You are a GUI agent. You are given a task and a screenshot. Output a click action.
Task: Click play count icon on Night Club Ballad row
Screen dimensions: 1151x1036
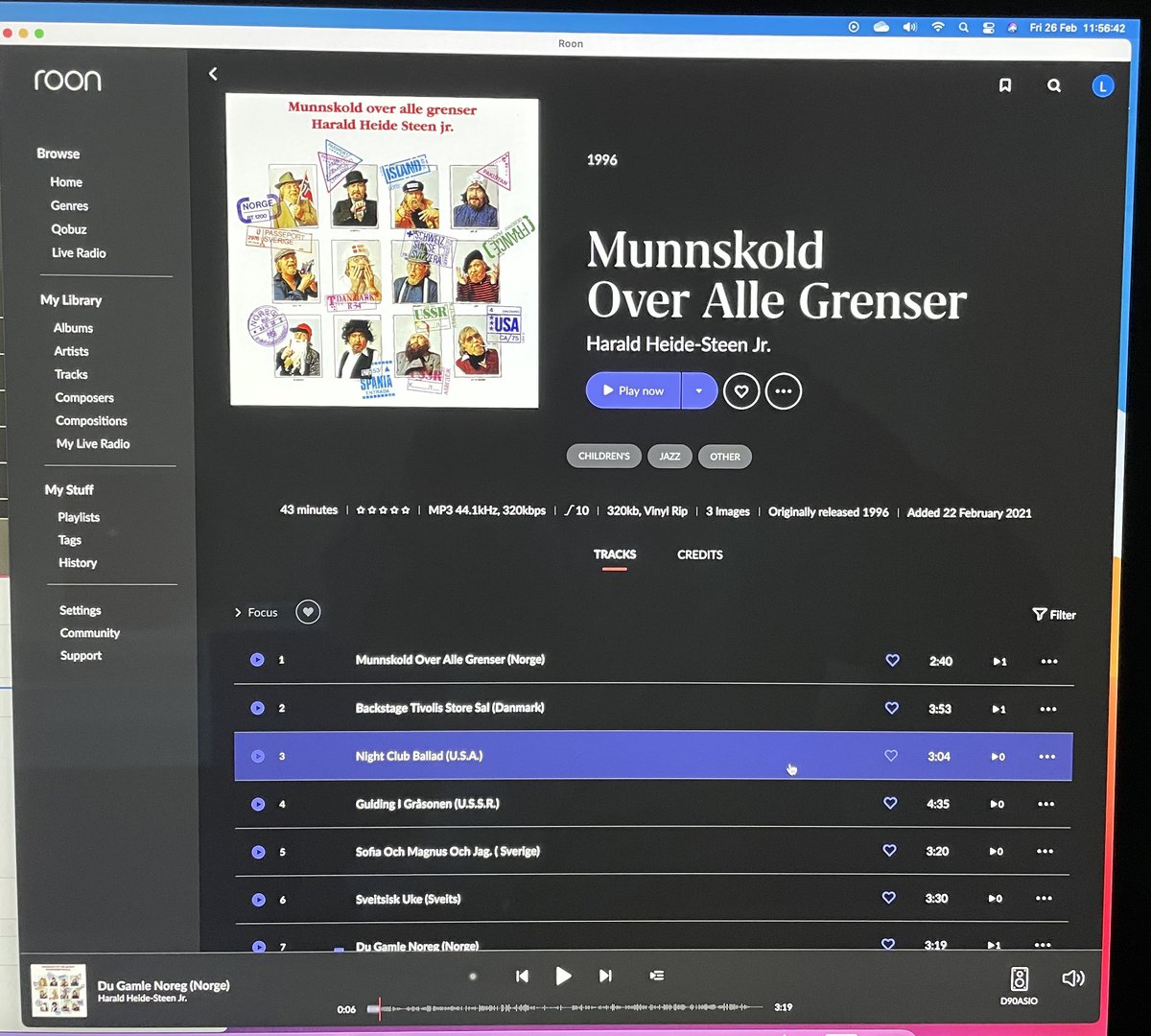pyautogui.click(x=998, y=757)
